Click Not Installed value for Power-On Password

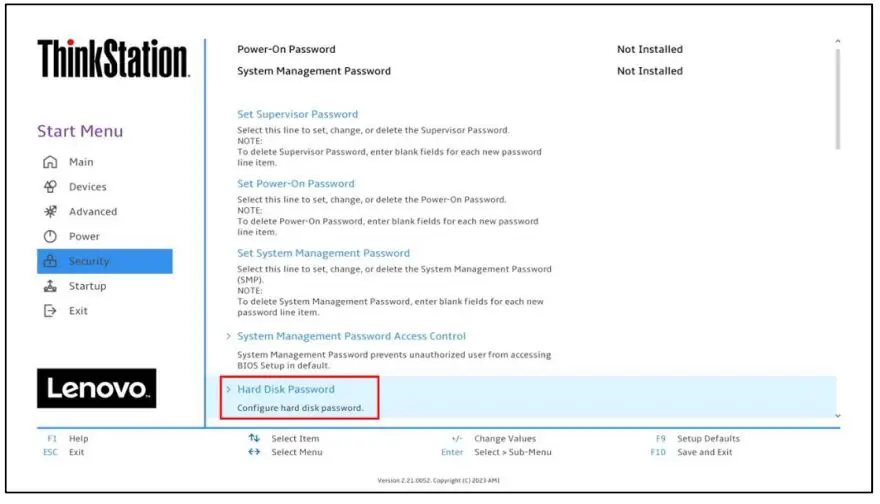point(650,49)
